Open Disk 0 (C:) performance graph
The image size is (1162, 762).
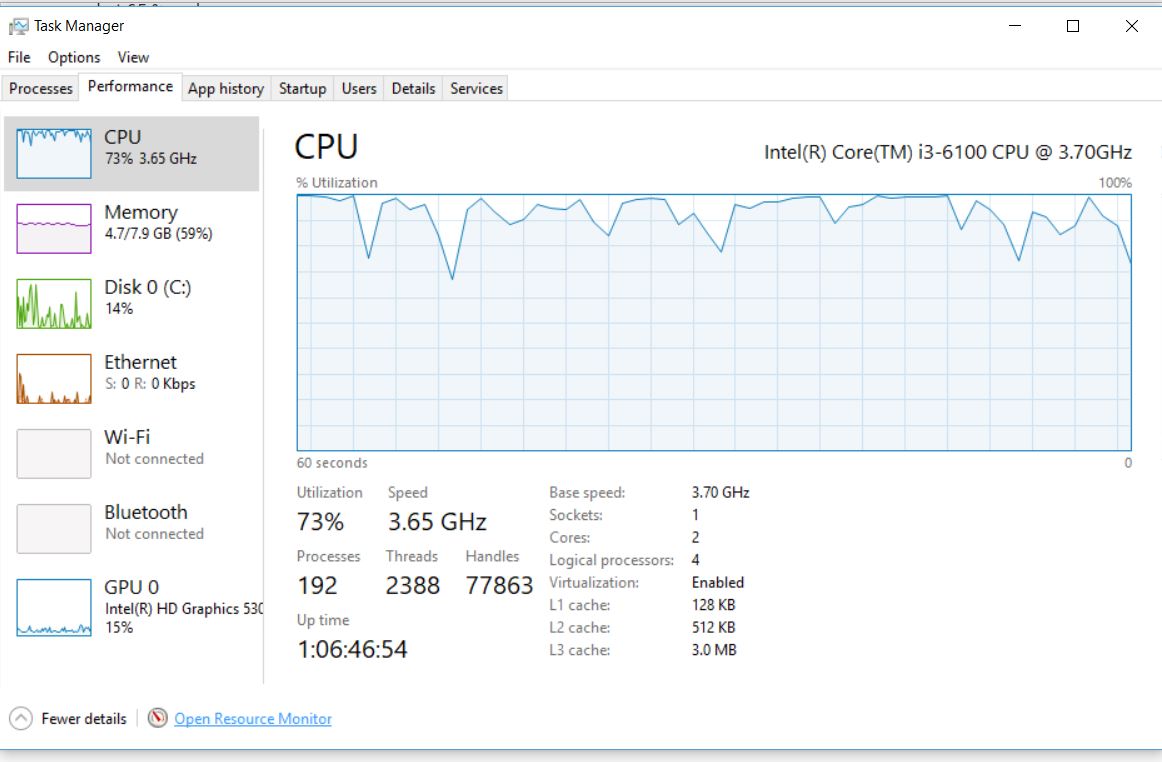point(53,303)
